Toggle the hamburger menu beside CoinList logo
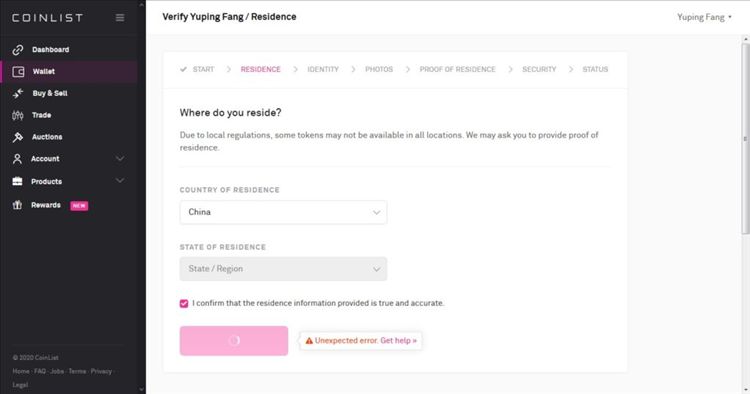The height and width of the screenshot is (394, 750). [x=120, y=18]
